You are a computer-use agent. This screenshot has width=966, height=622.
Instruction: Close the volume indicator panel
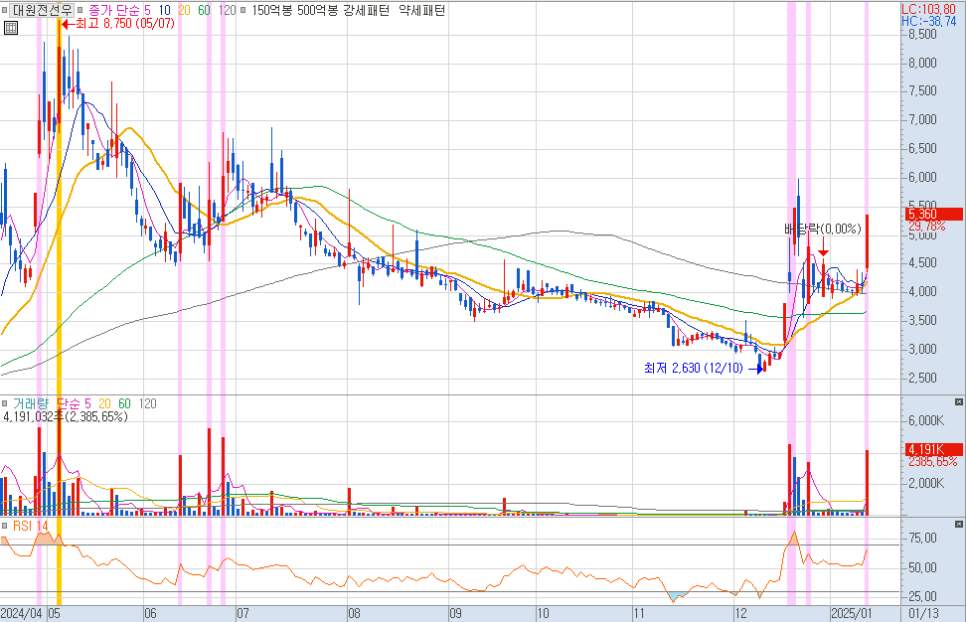959,402
